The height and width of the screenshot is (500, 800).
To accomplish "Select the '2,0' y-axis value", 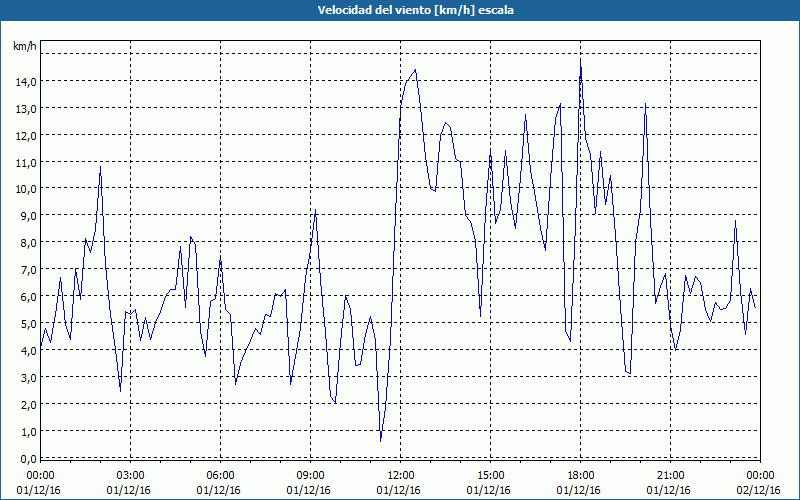I will click(28, 405).
